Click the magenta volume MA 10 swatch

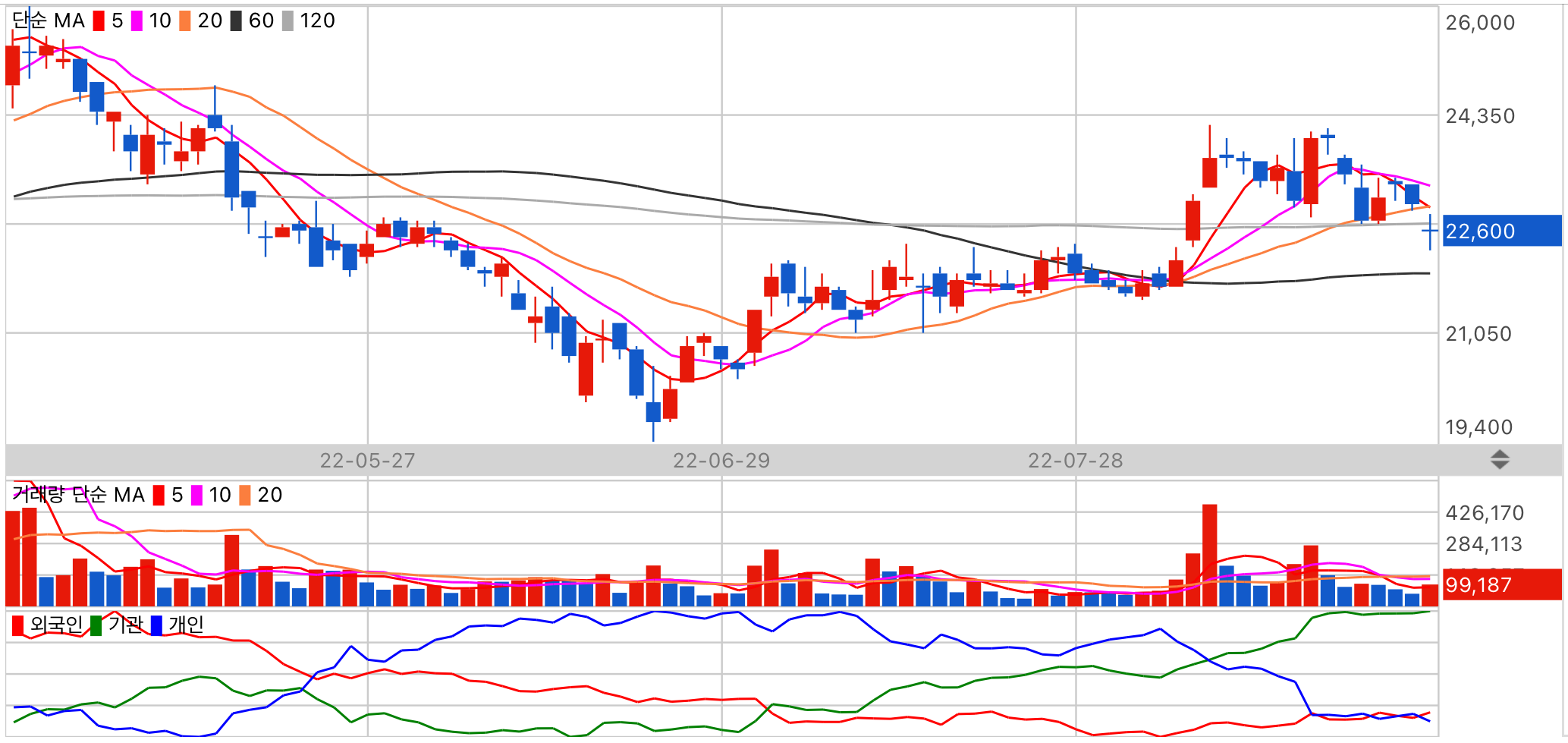pos(196,495)
